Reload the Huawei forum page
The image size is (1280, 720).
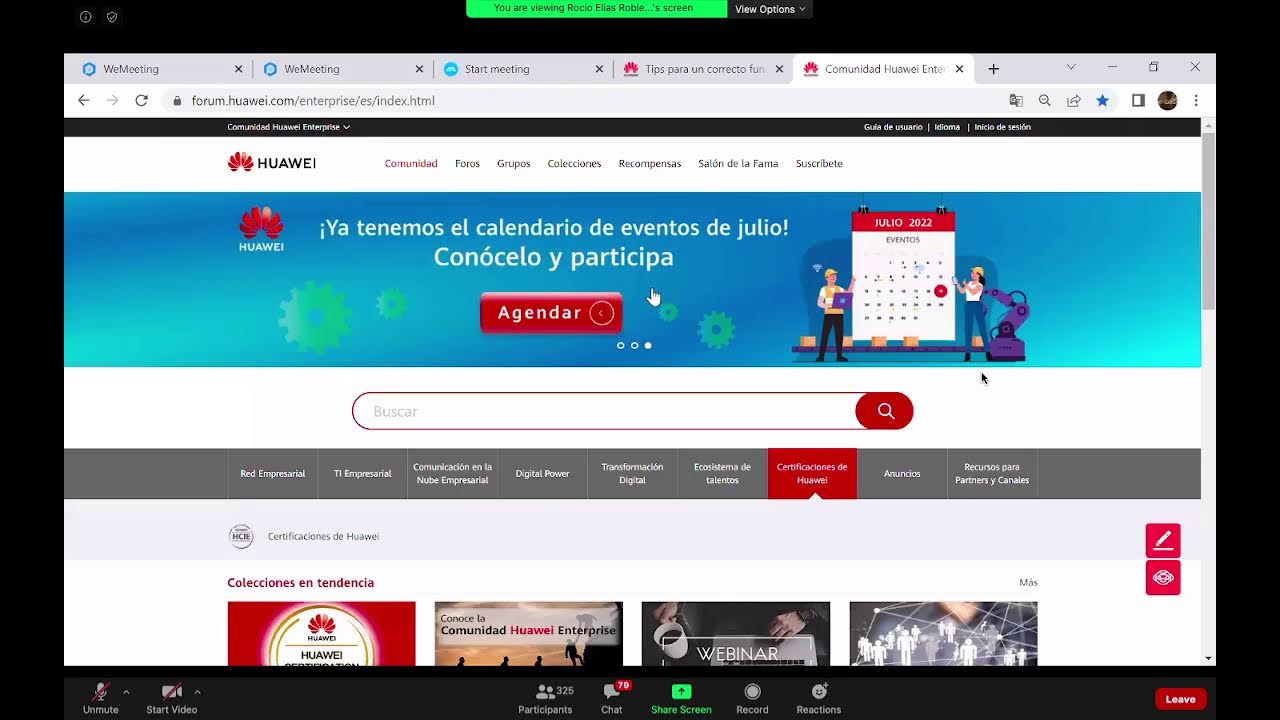(141, 100)
